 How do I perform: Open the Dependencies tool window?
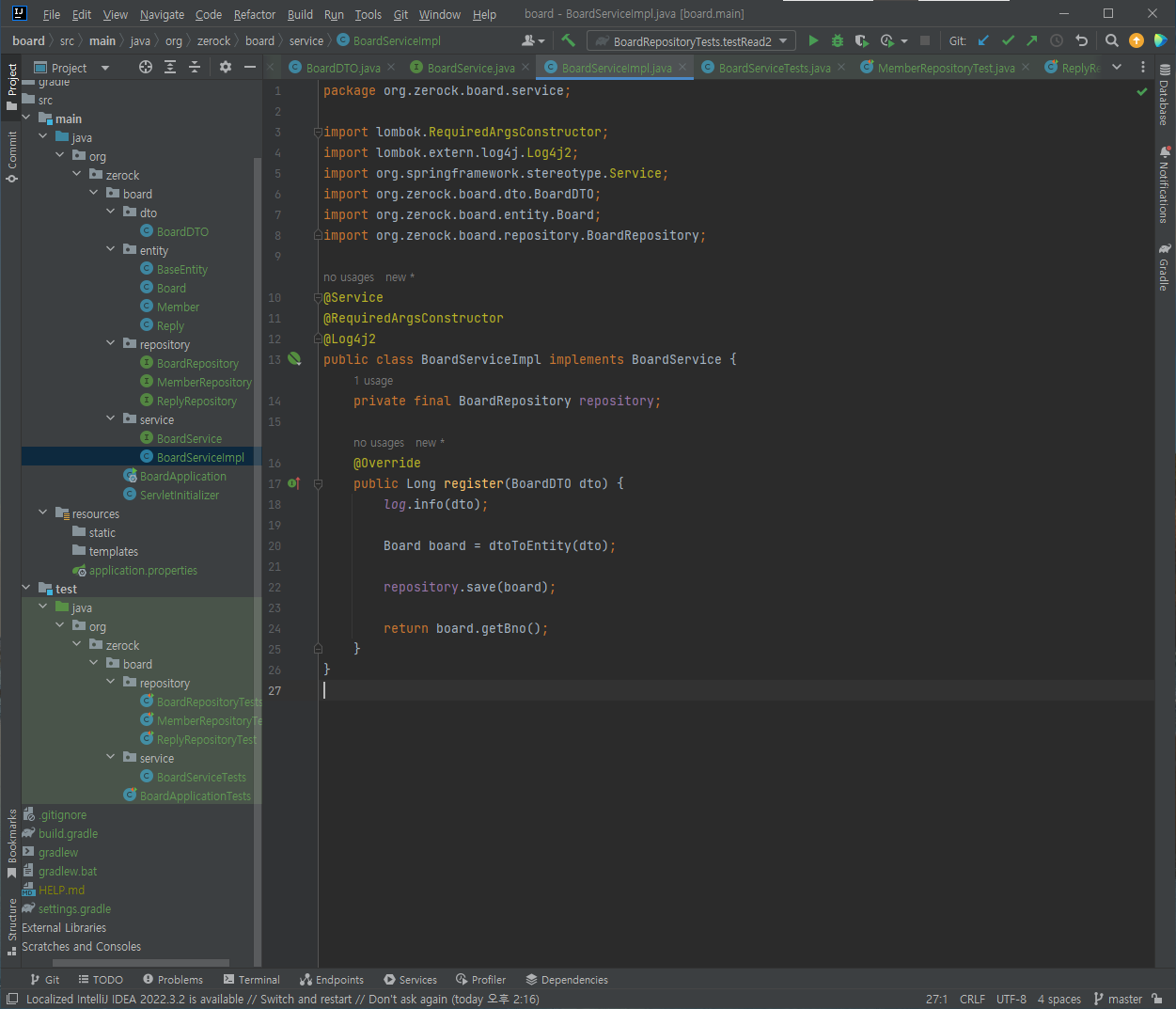(567, 979)
